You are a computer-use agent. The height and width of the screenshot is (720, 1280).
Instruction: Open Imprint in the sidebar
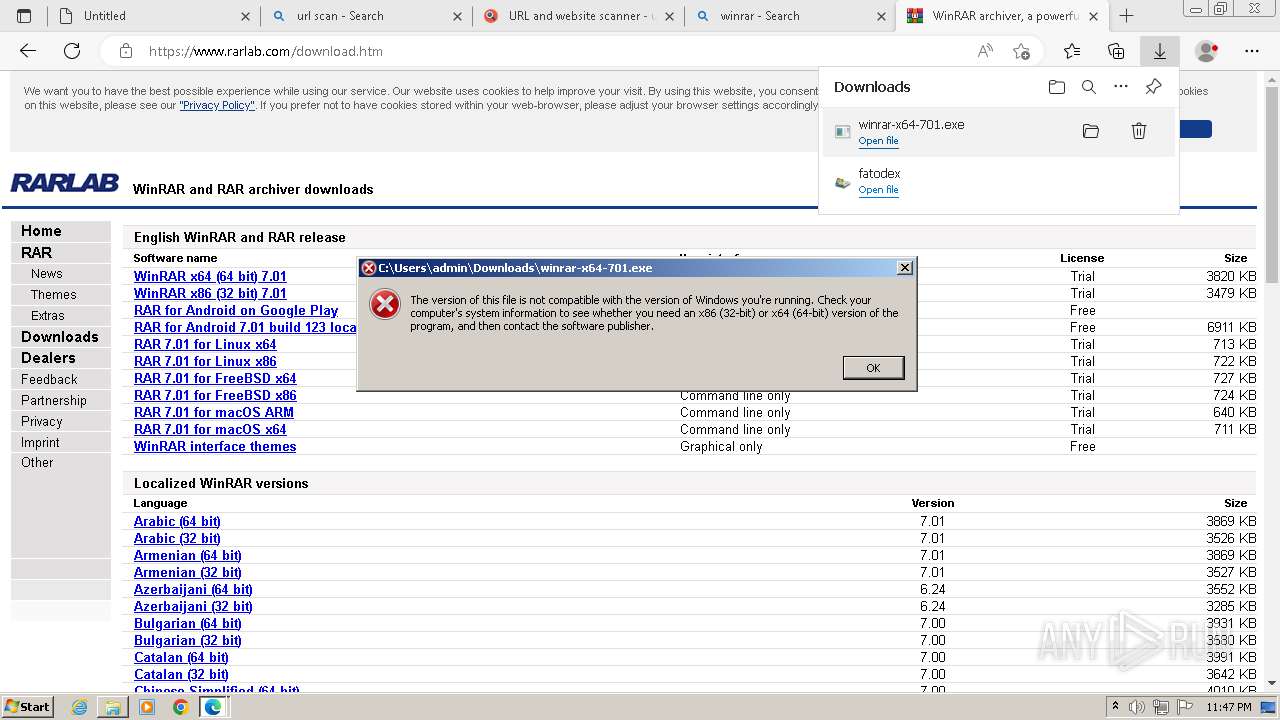[40, 443]
